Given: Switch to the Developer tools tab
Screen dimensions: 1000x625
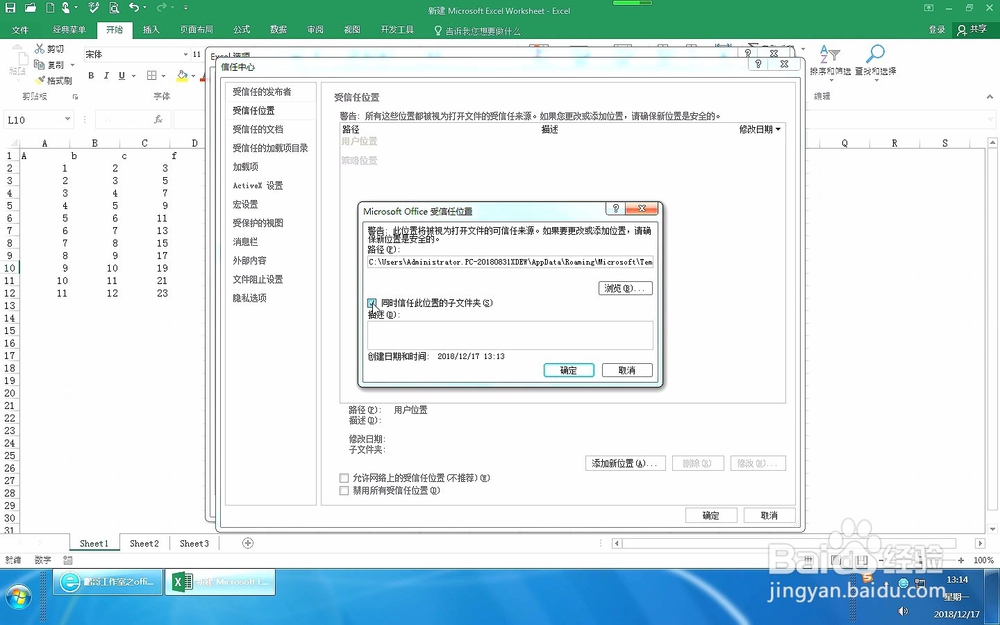Looking at the screenshot, I should point(397,29).
